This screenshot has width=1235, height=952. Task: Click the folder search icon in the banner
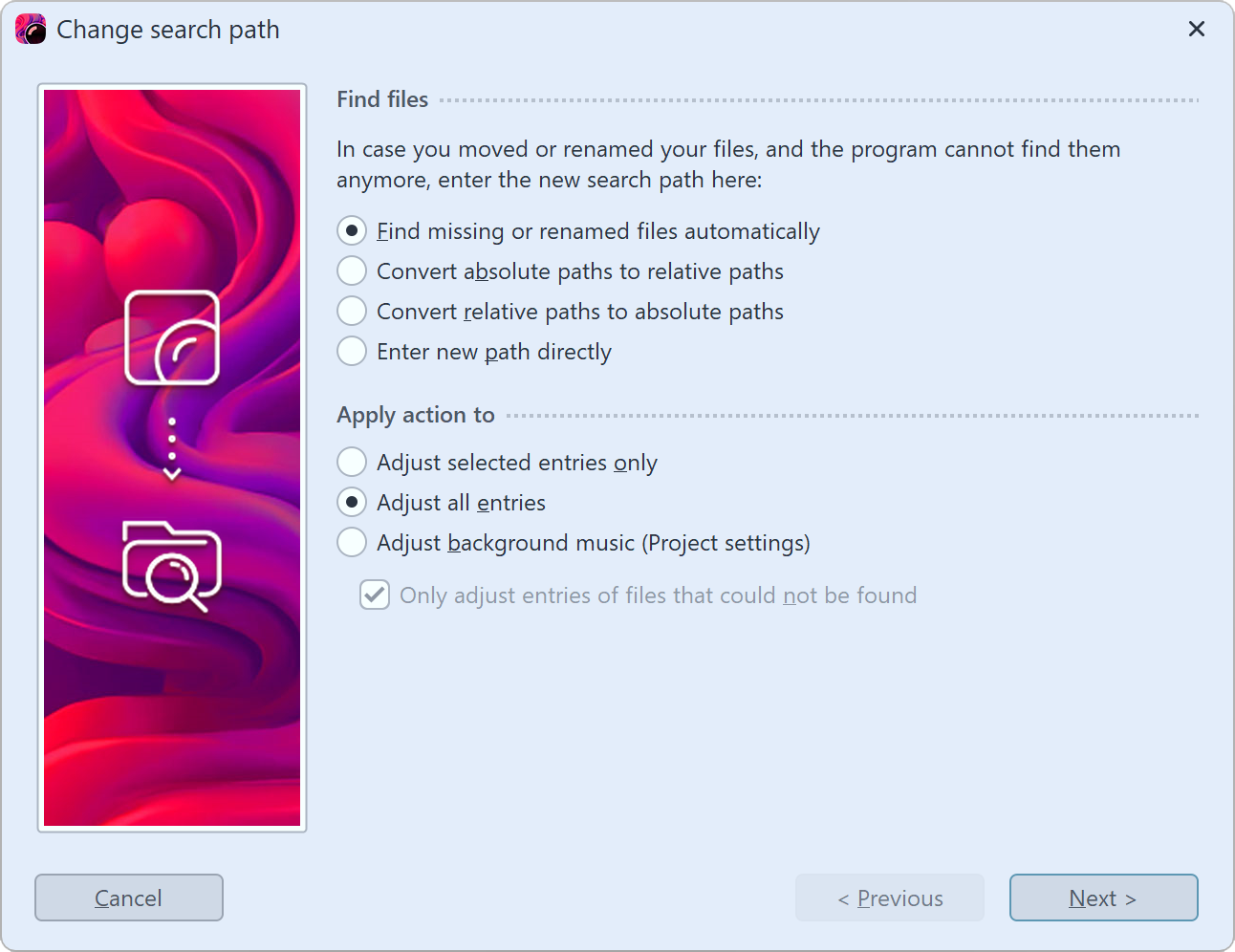pos(172,566)
